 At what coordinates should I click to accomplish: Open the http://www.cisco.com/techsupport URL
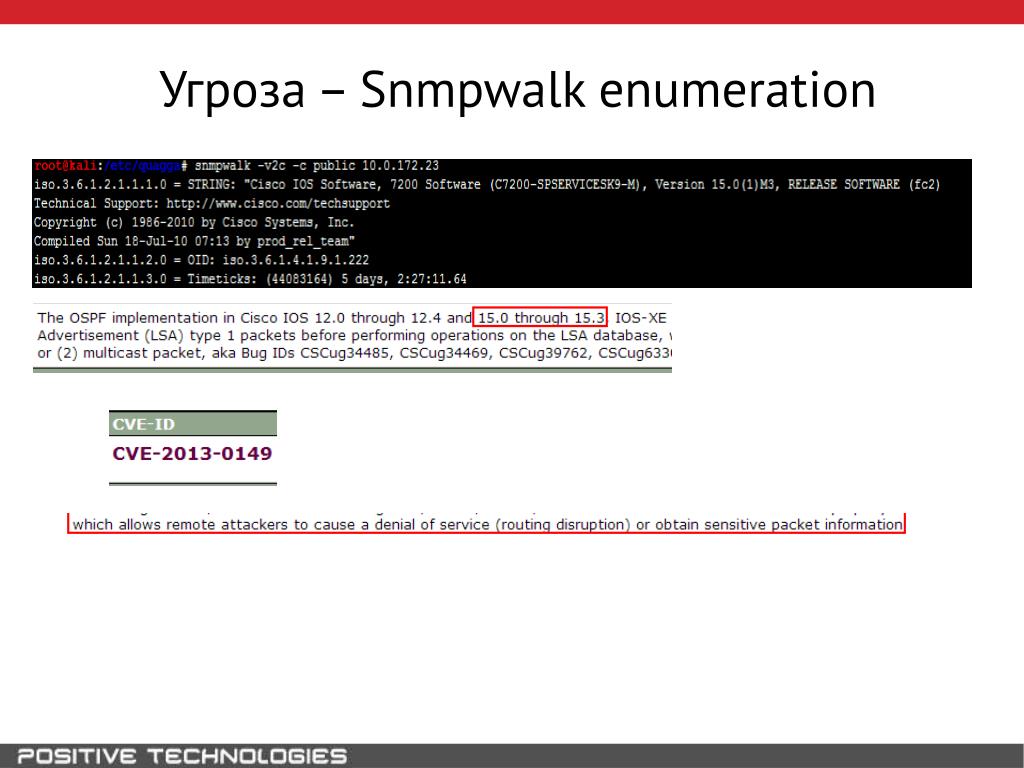click(x=278, y=204)
